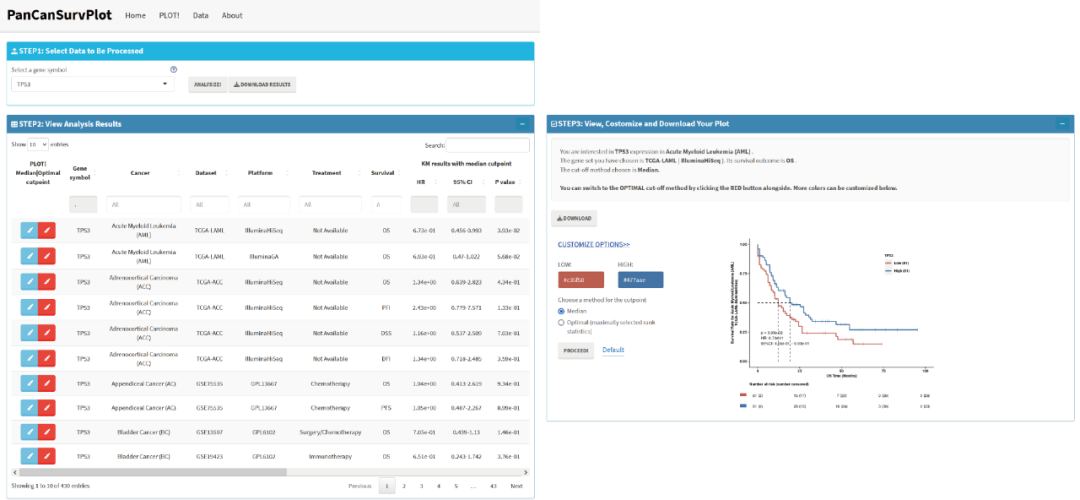Viewport: 1080px width, 500px height.
Task: Go to results page 5
Action: (x=456, y=486)
